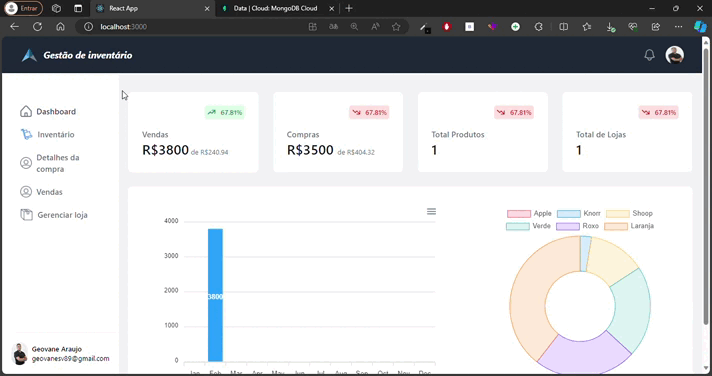Open the user avatar in header
This screenshot has height=376, width=712.
[x=674, y=55]
